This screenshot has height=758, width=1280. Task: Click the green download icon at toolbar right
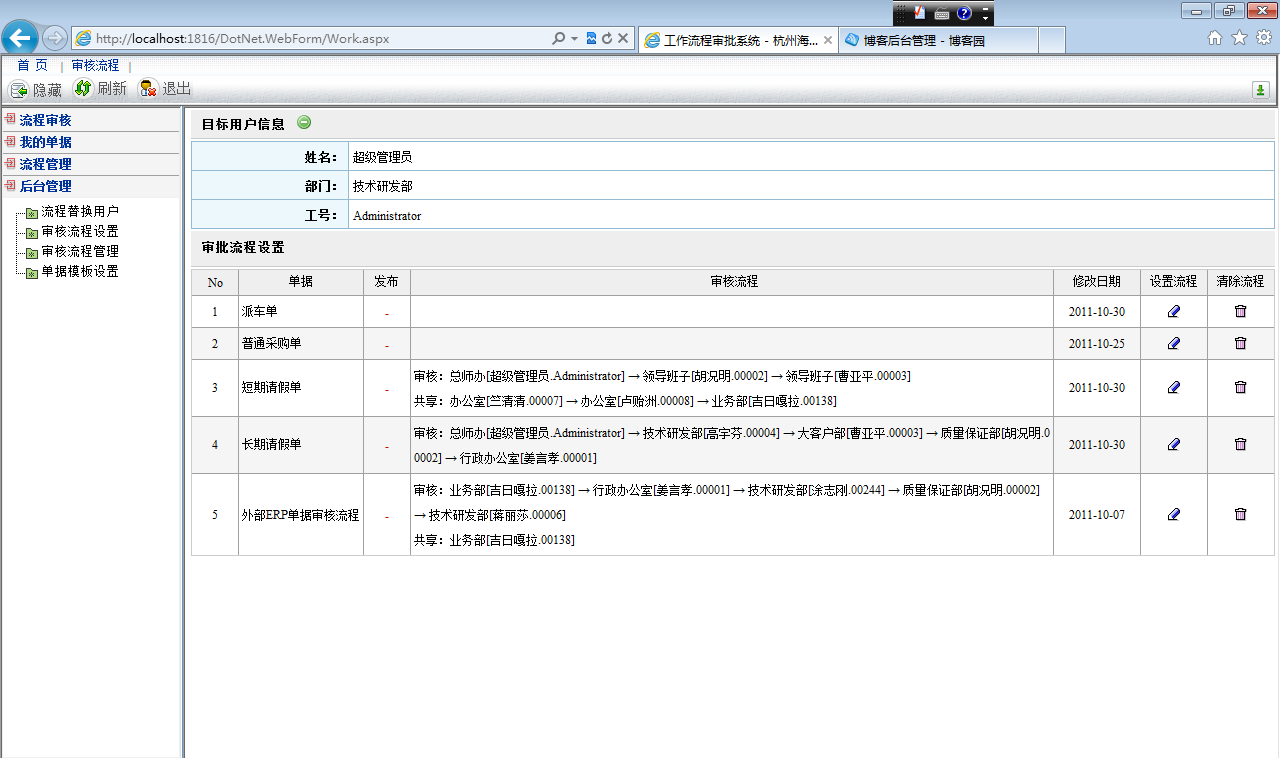click(x=1261, y=90)
